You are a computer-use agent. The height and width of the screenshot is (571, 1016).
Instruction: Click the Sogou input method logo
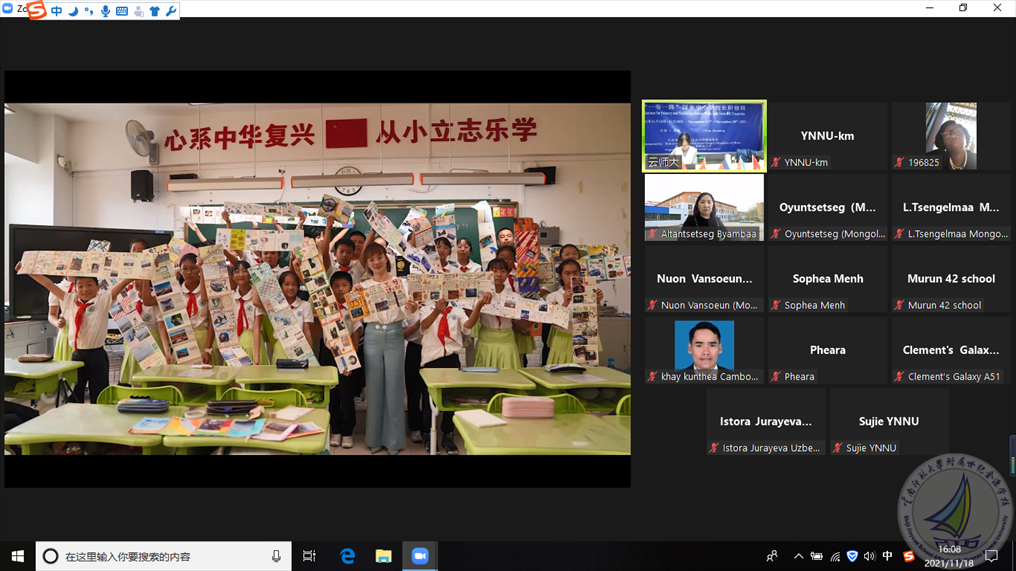pos(37,11)
